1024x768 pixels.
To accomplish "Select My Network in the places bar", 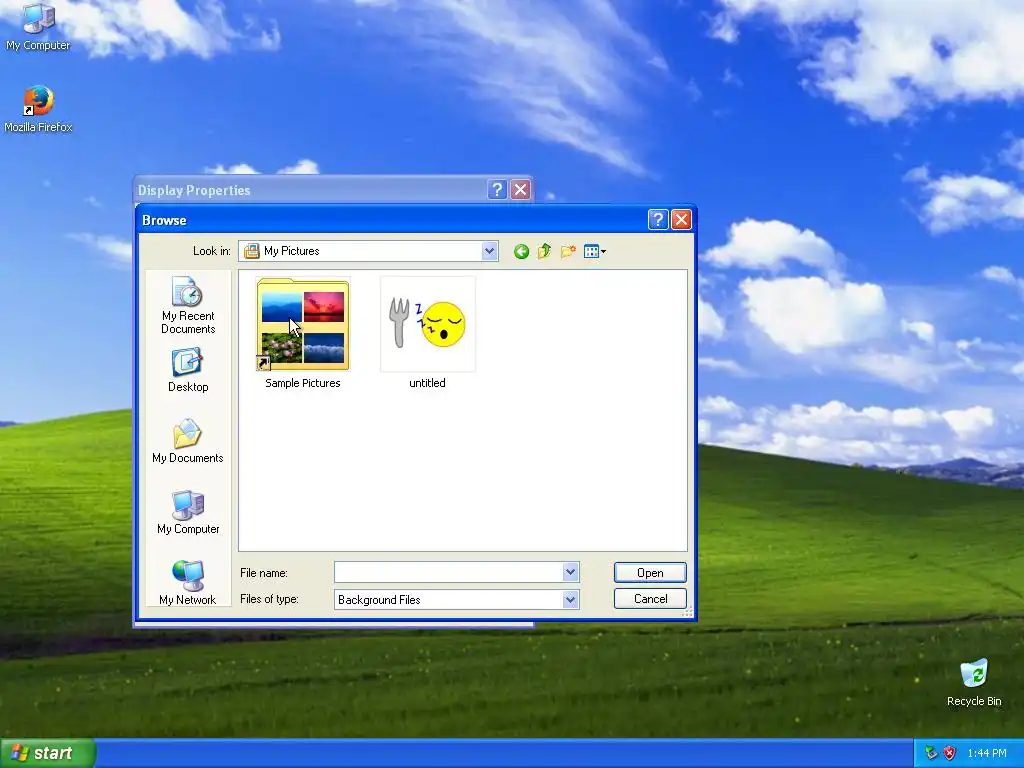I will tap(188, 583).
